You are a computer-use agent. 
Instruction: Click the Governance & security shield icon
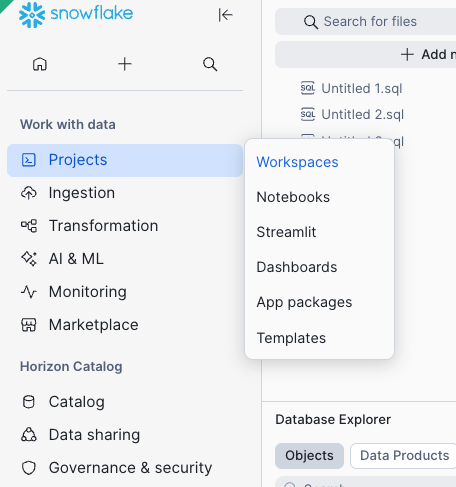pos(29,468)
